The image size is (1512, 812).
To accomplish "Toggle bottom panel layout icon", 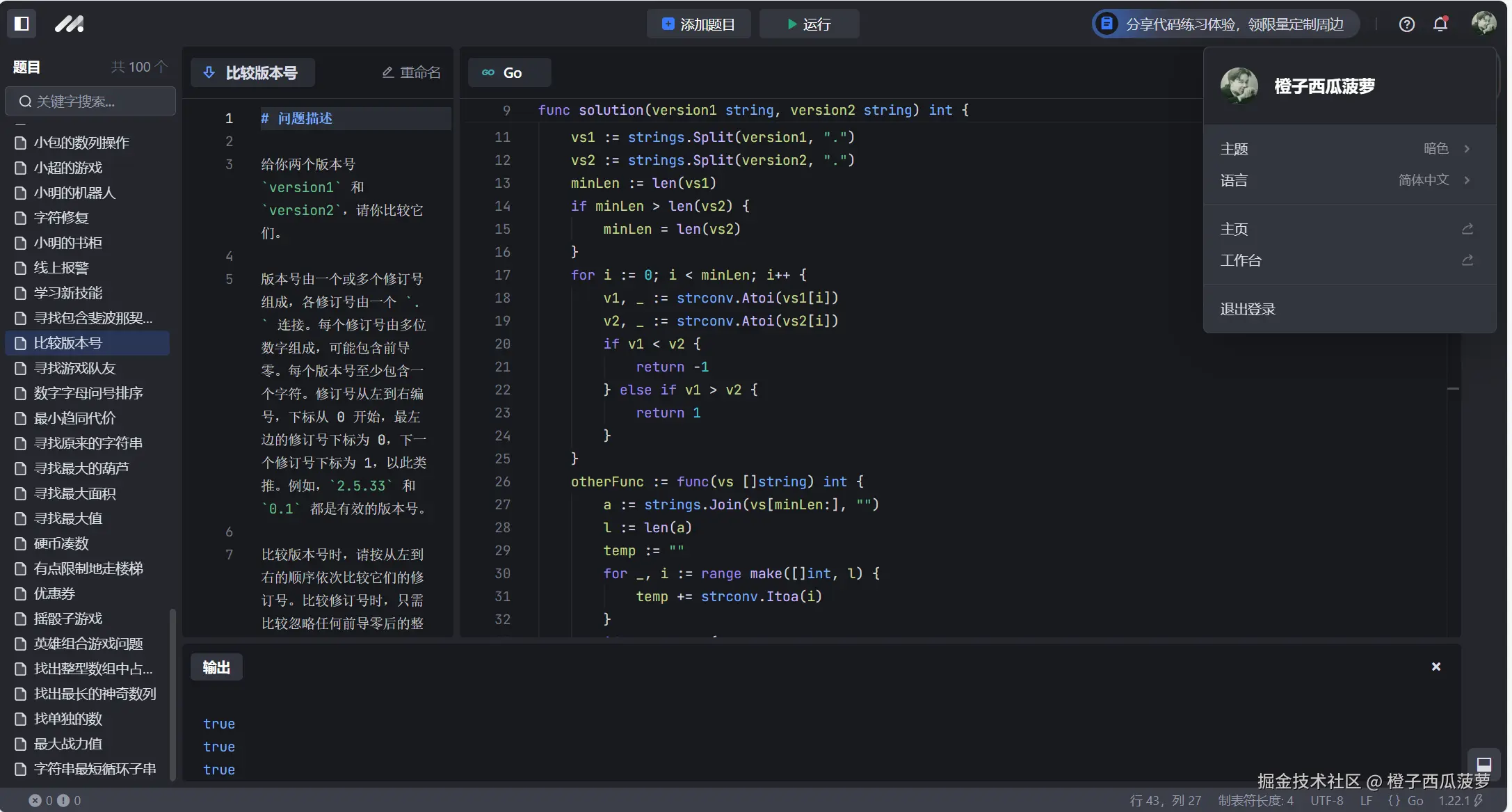I will 1484,763.
